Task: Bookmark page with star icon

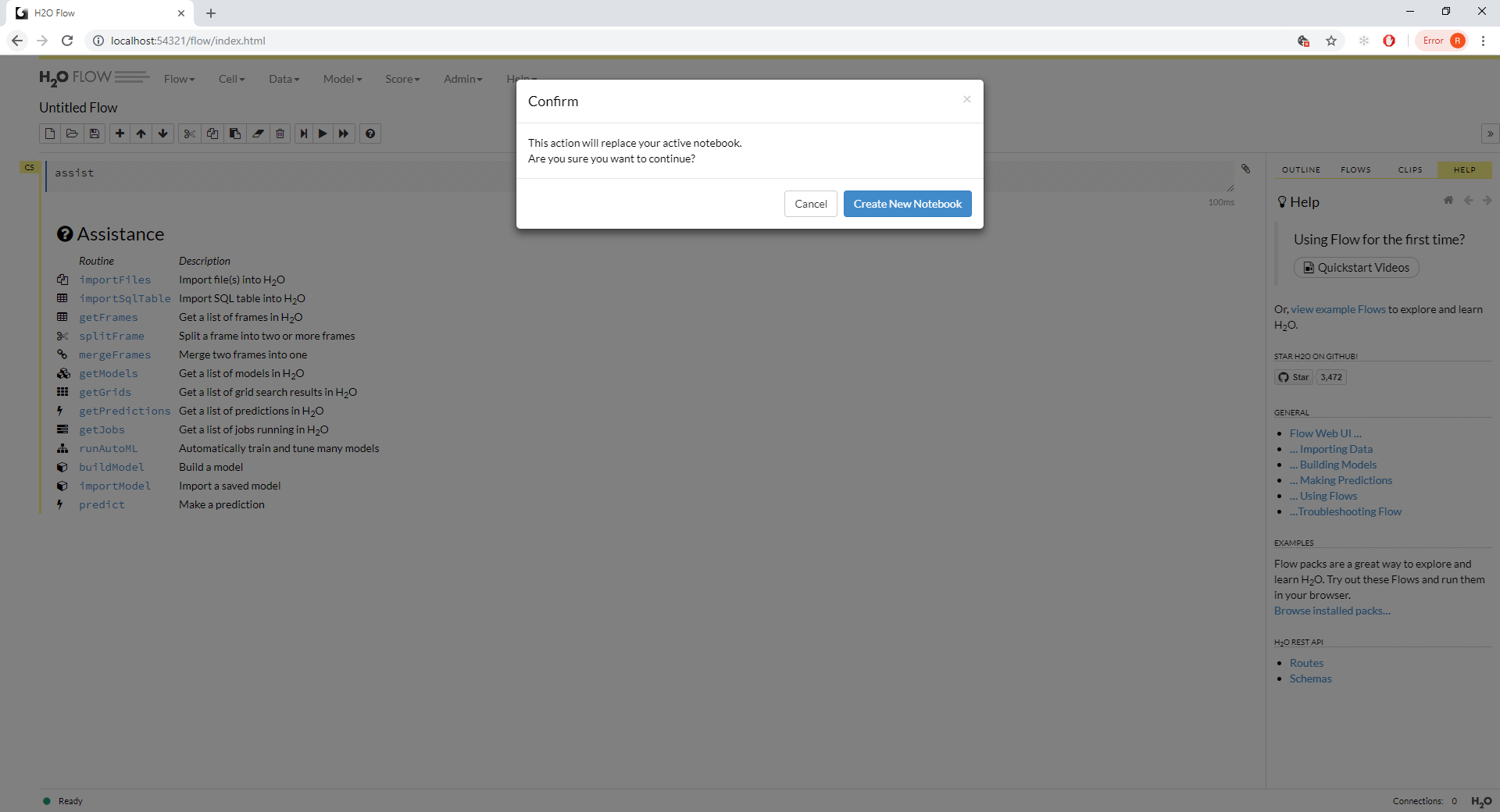Action: 1331,41
